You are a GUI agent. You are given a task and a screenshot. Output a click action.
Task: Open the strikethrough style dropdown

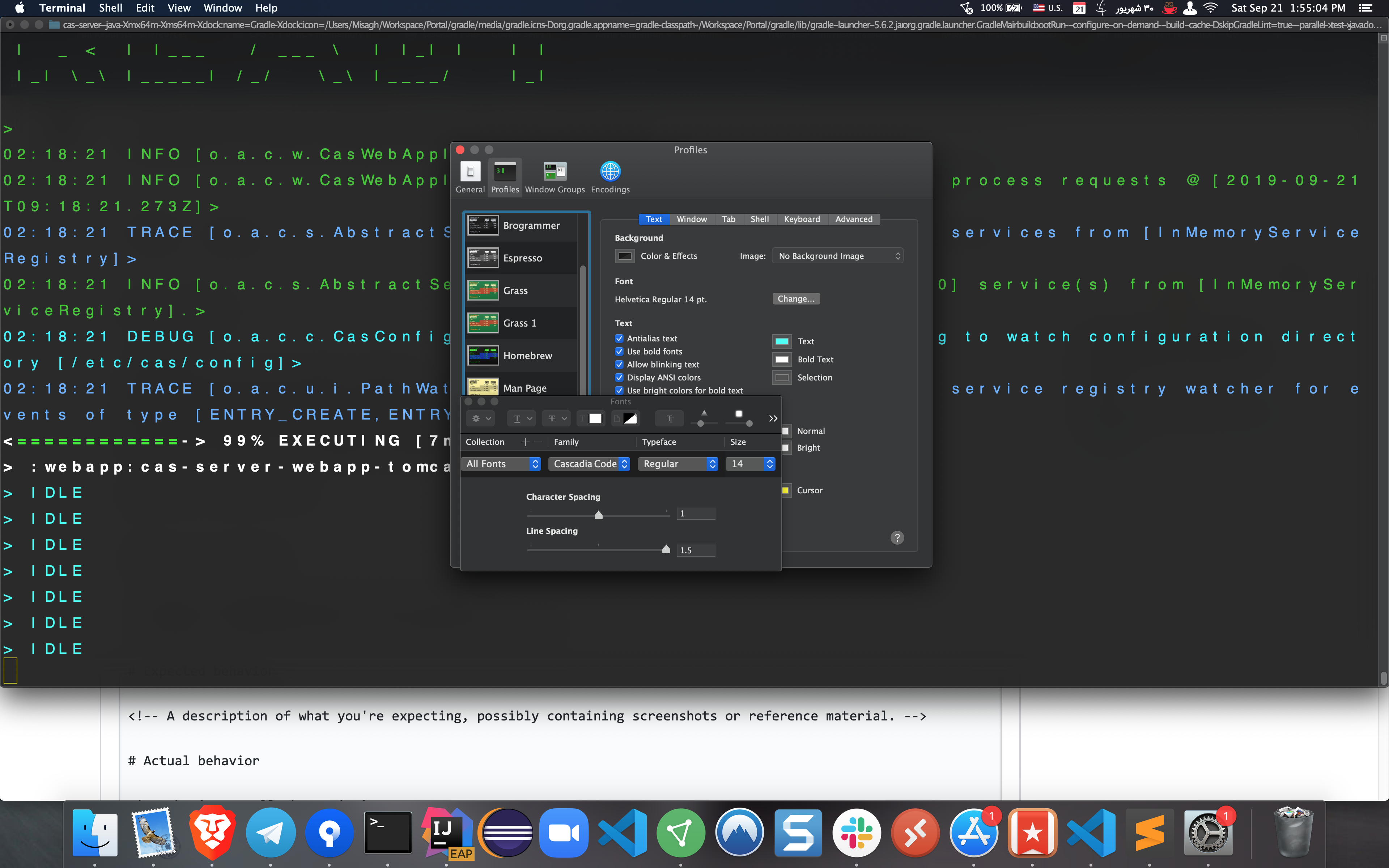pyautogui.click(x=556, y=418)
